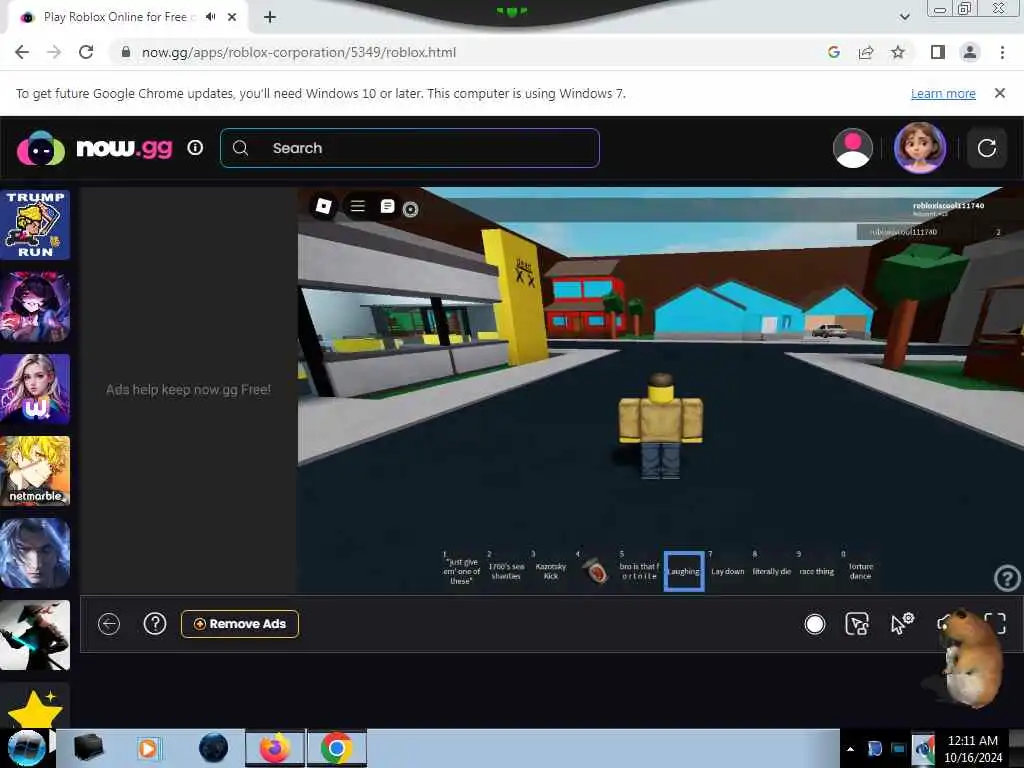Screen dimensions: 1024x768
Task: Open Chrome profile menu
Action: pos(970,52)
